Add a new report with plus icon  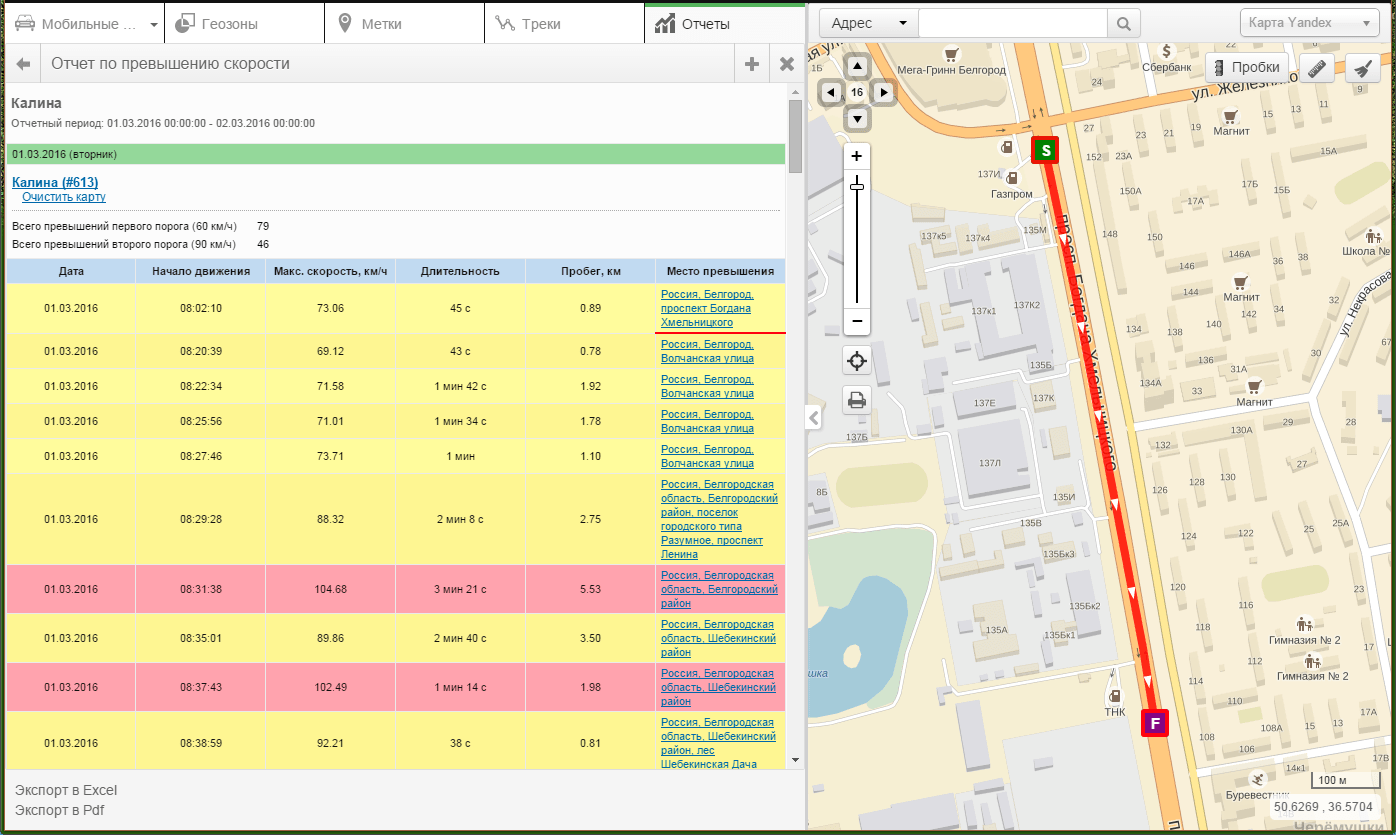[x=752, y=64]
